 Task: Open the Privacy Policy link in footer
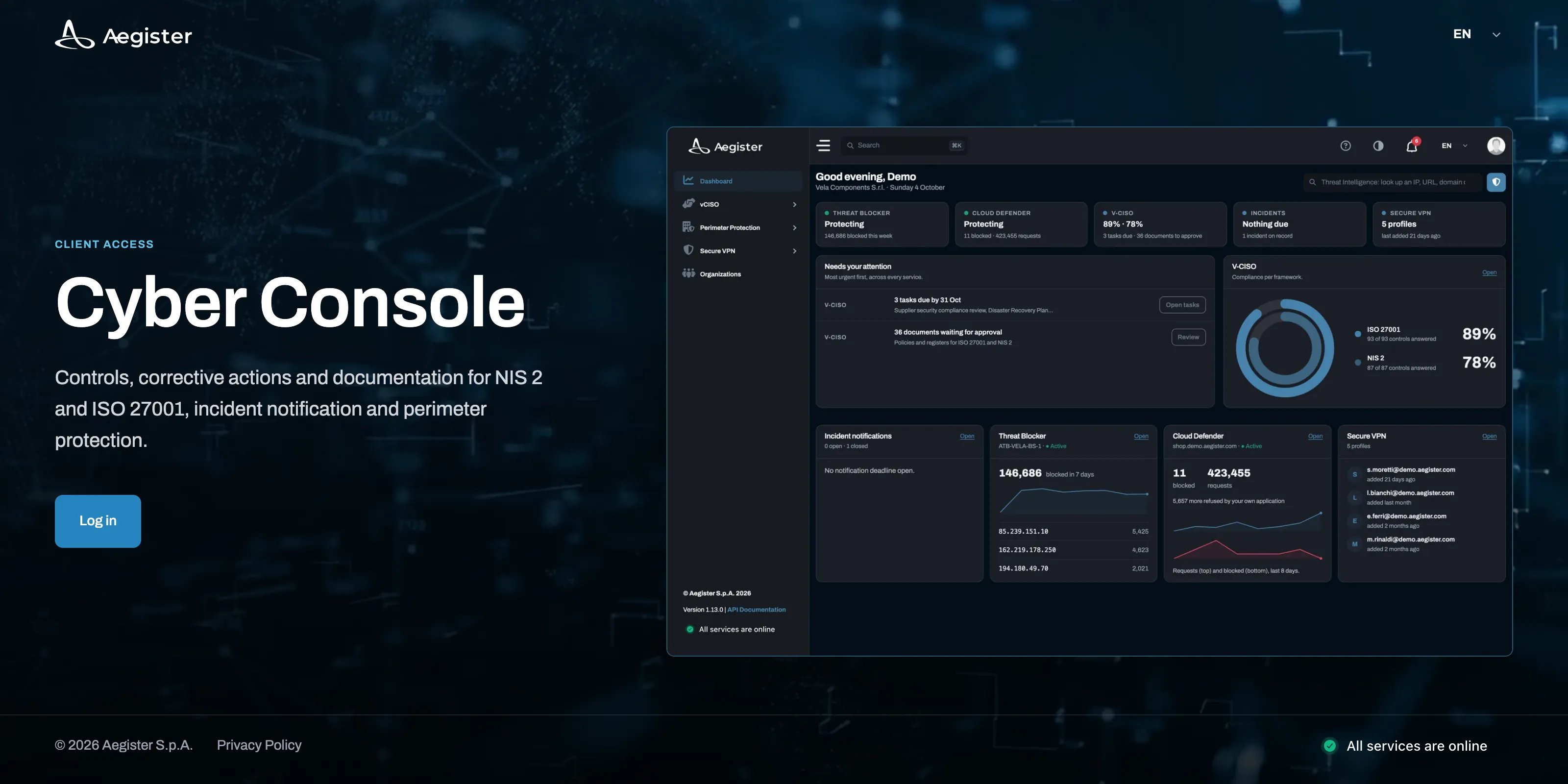point(259,745)
